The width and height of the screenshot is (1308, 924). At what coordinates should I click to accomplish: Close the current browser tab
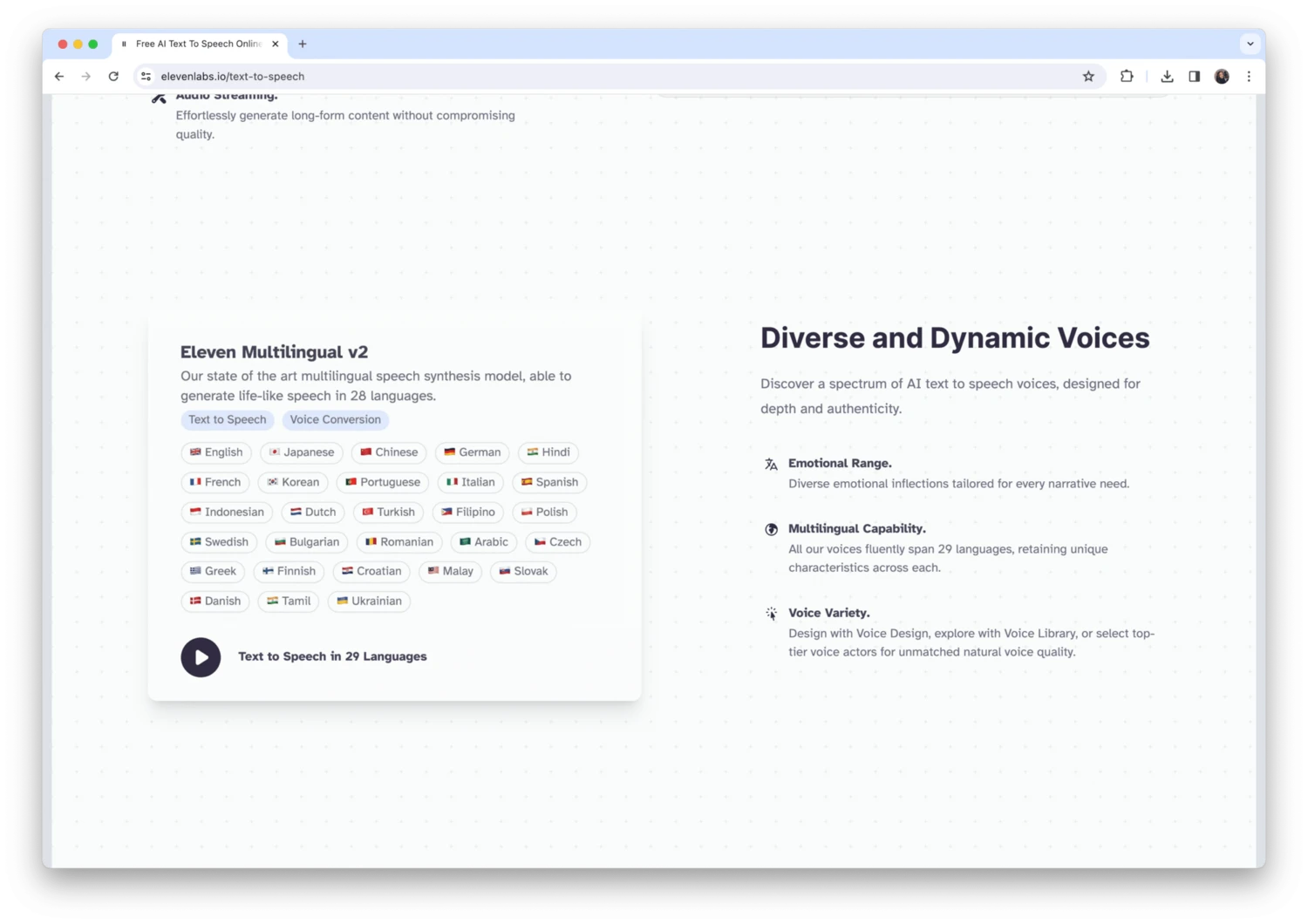(x=276, y=44)
